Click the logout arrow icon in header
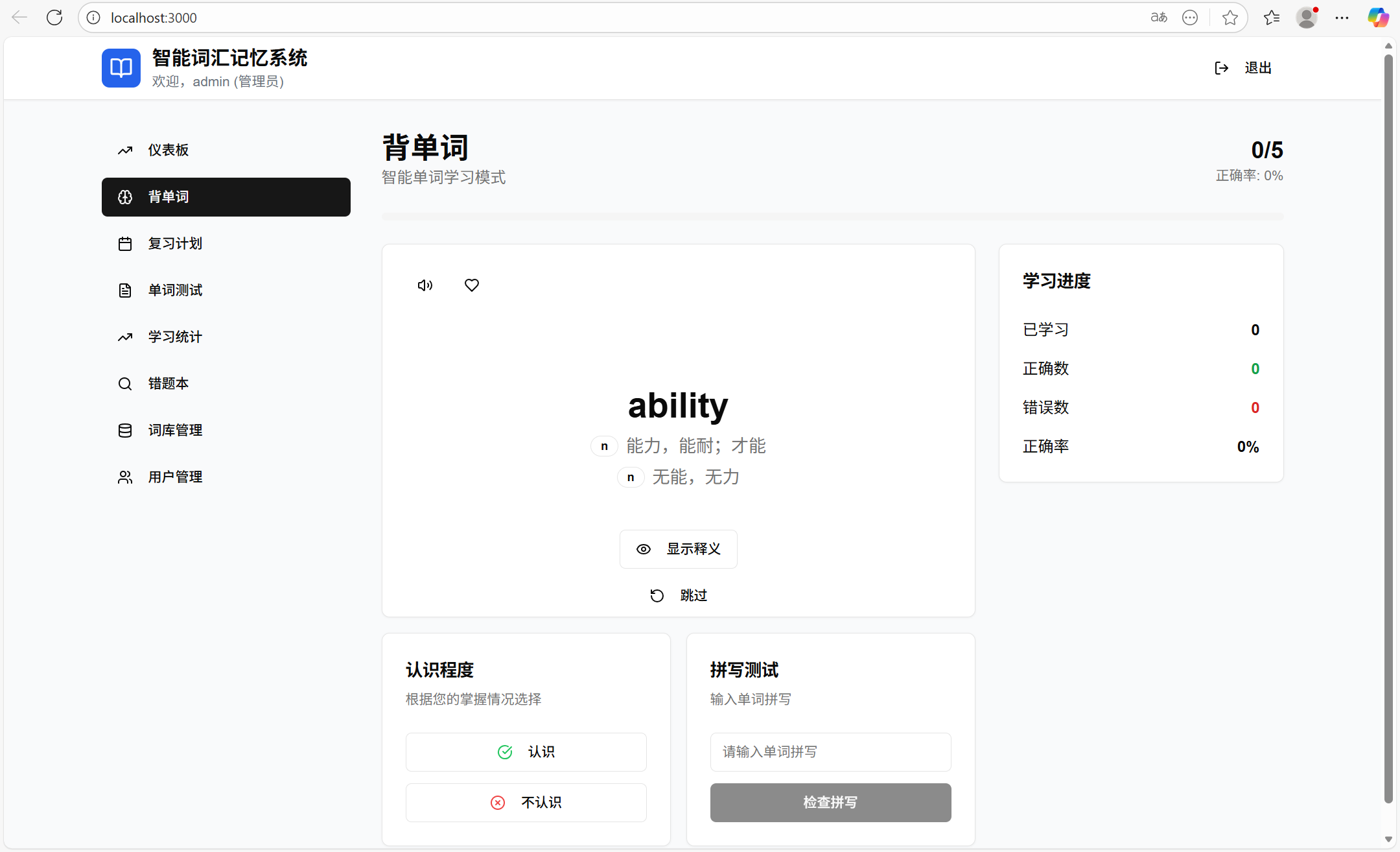This screenshot has height=852, width=1400. tap(1221, 67)
